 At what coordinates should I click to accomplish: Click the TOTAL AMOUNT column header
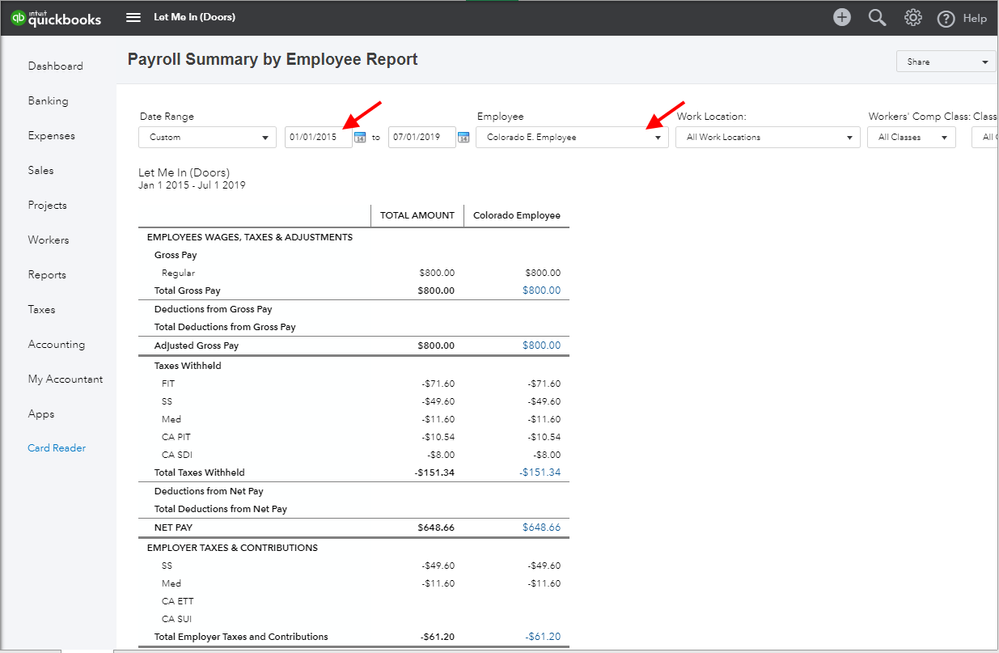(x=417, y=215)
